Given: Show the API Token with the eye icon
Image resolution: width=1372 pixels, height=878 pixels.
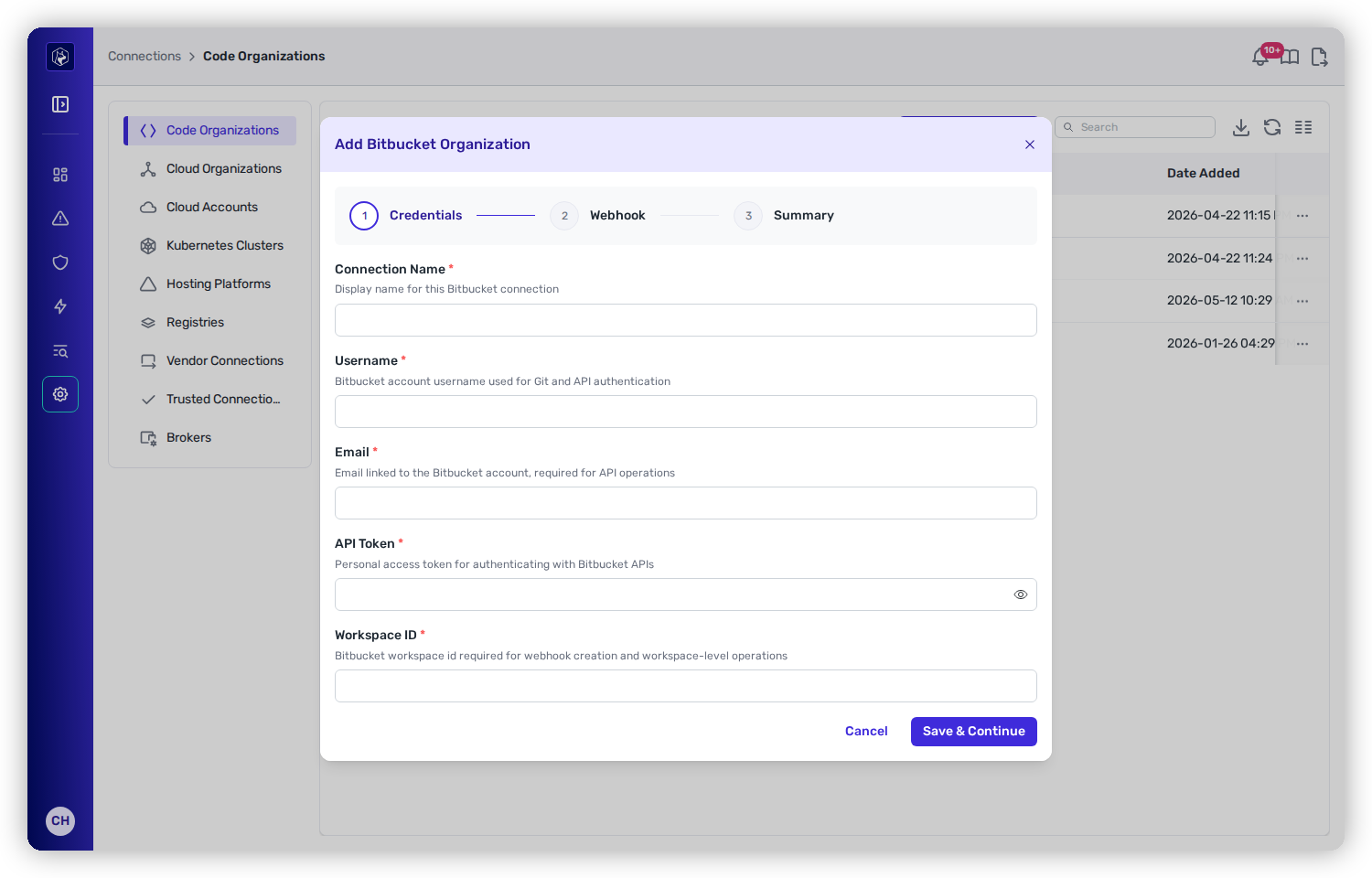Looking at the screenshot, I should [x=1021, y=594].
